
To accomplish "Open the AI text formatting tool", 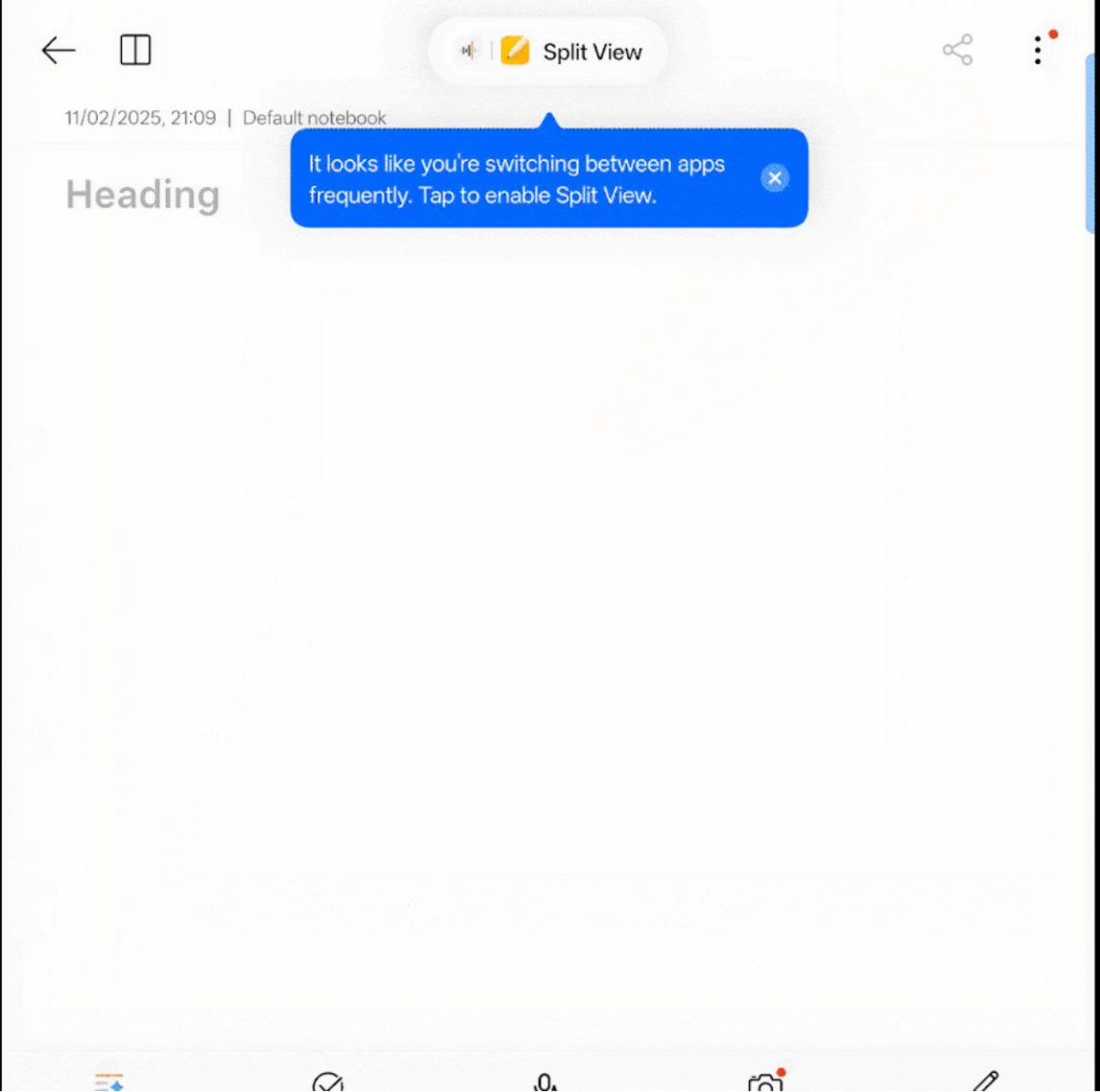I will pyautogui.click(x=108, y=1082).
